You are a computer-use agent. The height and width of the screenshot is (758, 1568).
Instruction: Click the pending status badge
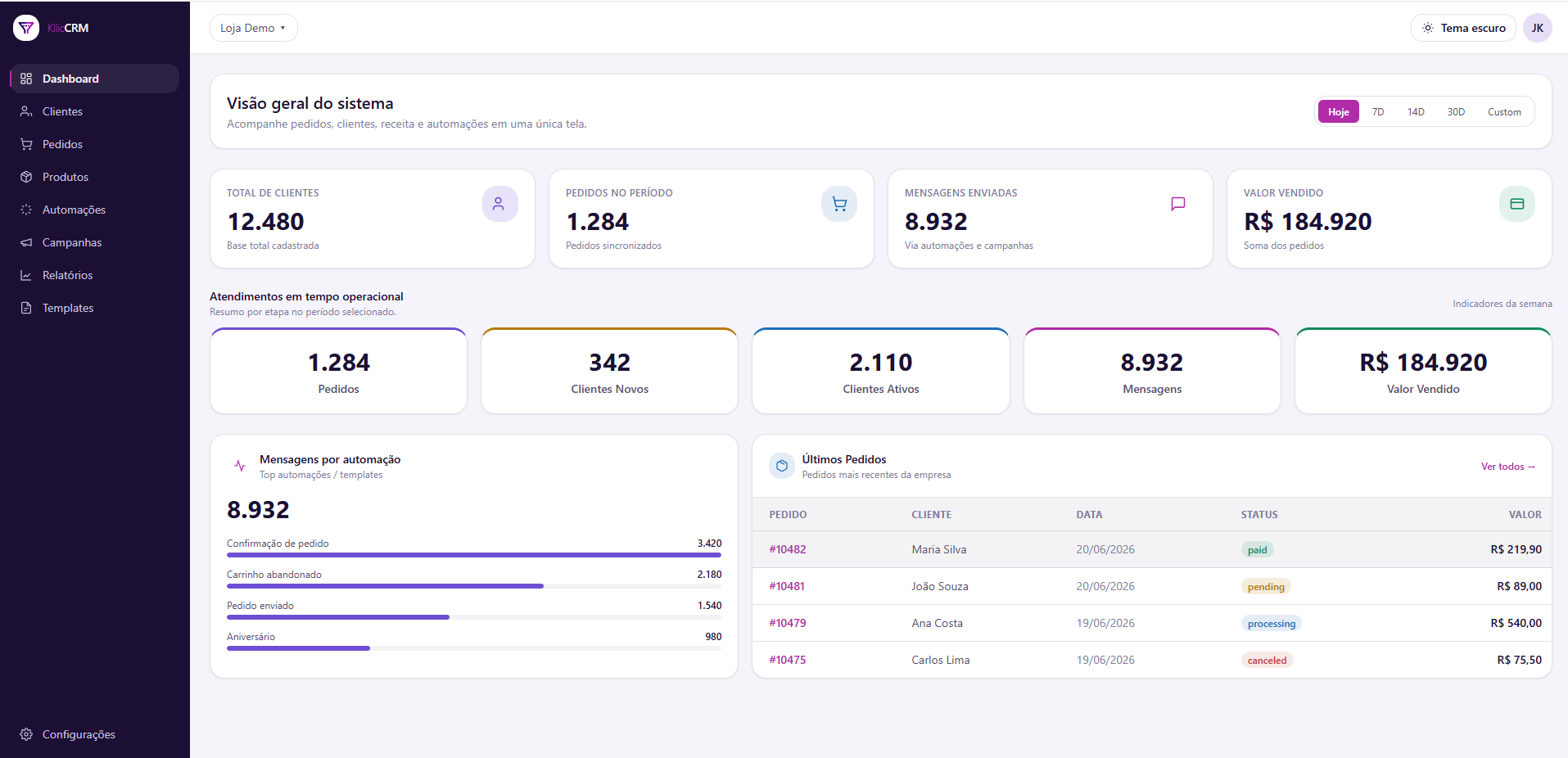click(x=1266, y=587)
